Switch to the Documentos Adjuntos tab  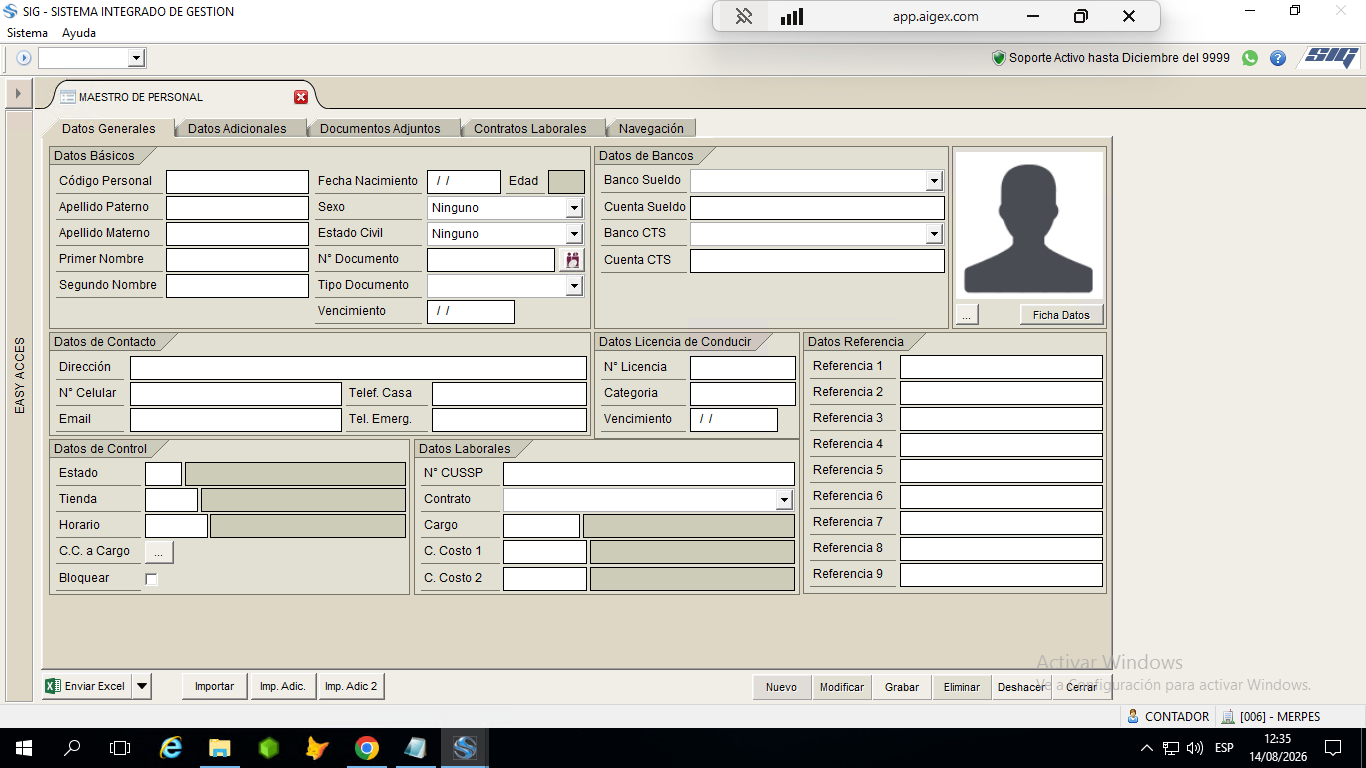(380, 128)
